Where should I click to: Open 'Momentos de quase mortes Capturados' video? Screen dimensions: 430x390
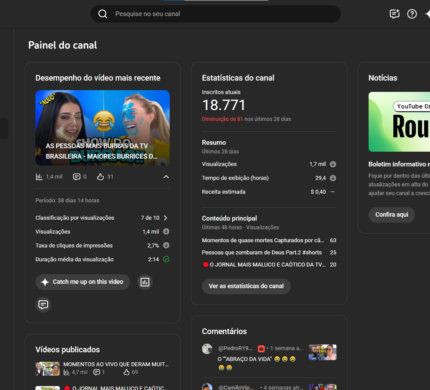tap(263, 240)
